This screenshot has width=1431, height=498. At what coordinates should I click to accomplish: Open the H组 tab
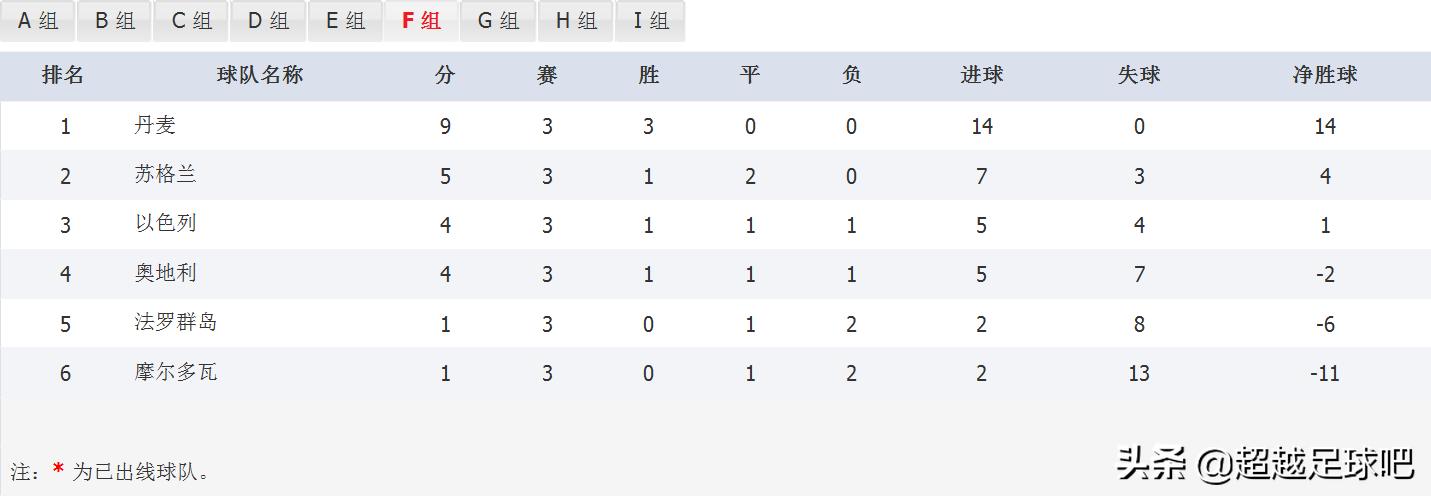[x=575, y=21]
